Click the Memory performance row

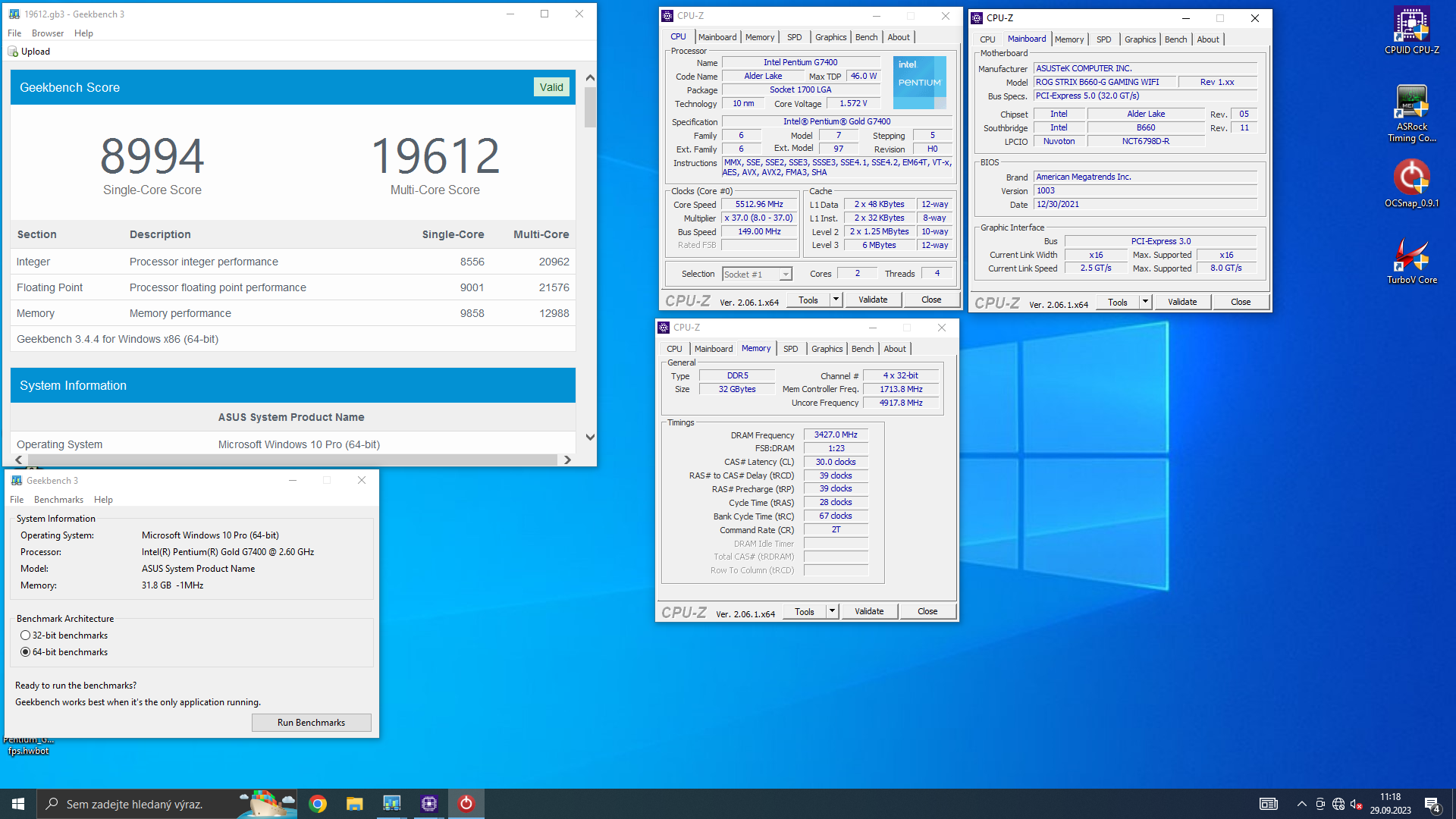(x=293, y=313)
